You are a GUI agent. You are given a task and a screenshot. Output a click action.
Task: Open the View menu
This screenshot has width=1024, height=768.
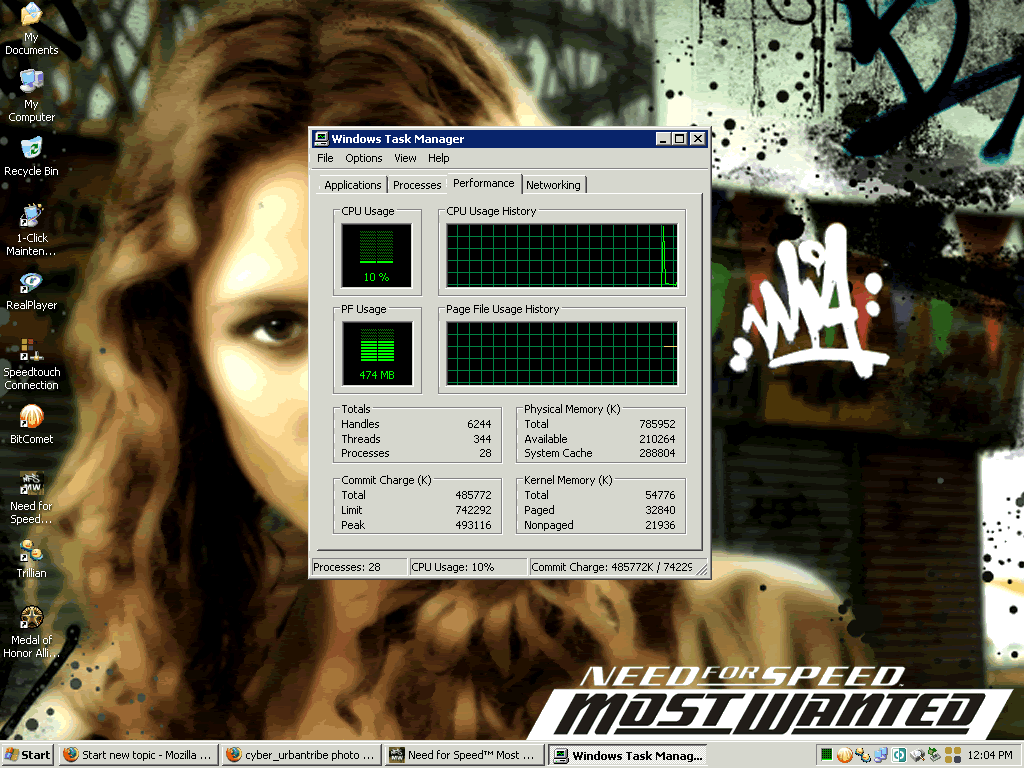405,158
